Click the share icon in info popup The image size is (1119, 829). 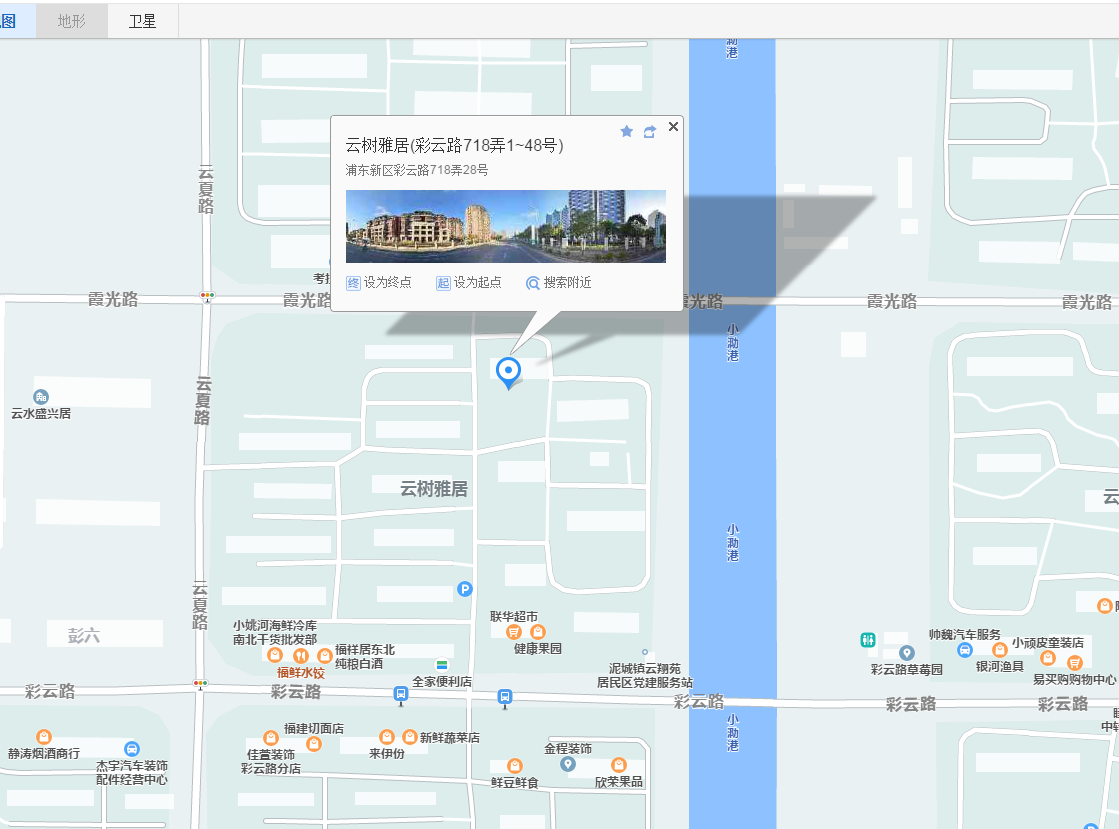pos(650,131)
